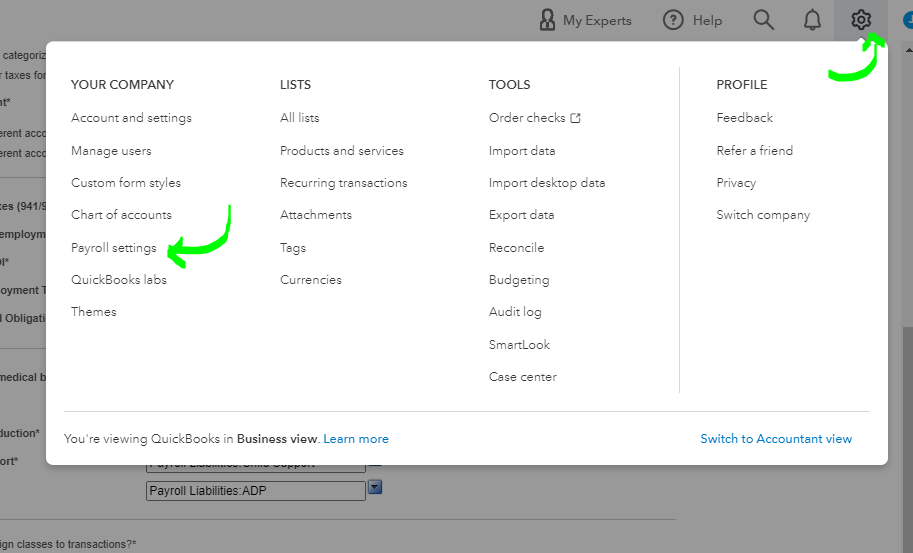Open Products and services
913x553 pixels.
point(342,151)
